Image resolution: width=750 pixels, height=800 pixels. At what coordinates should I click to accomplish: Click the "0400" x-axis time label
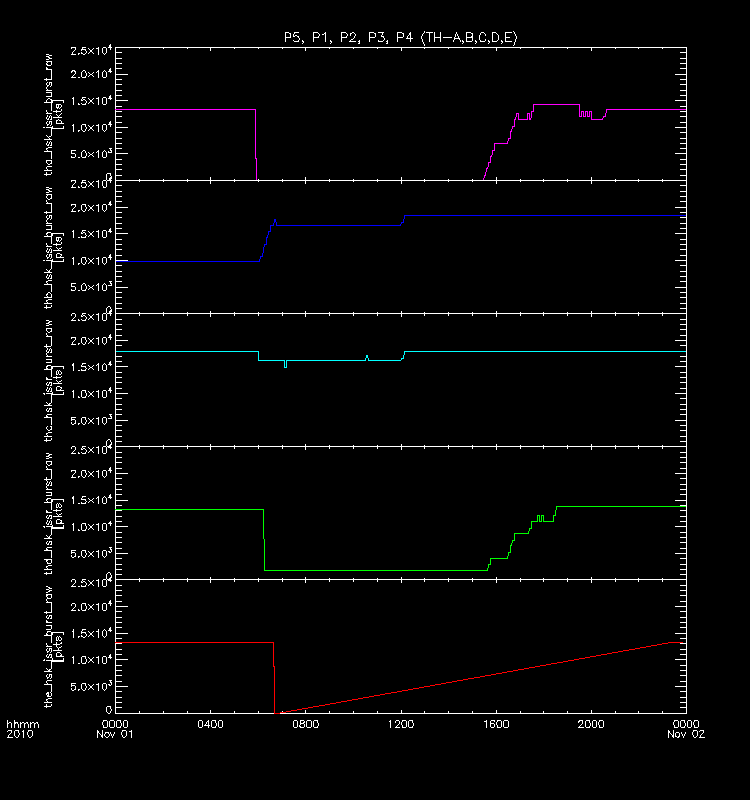click(x=210, y=724)
